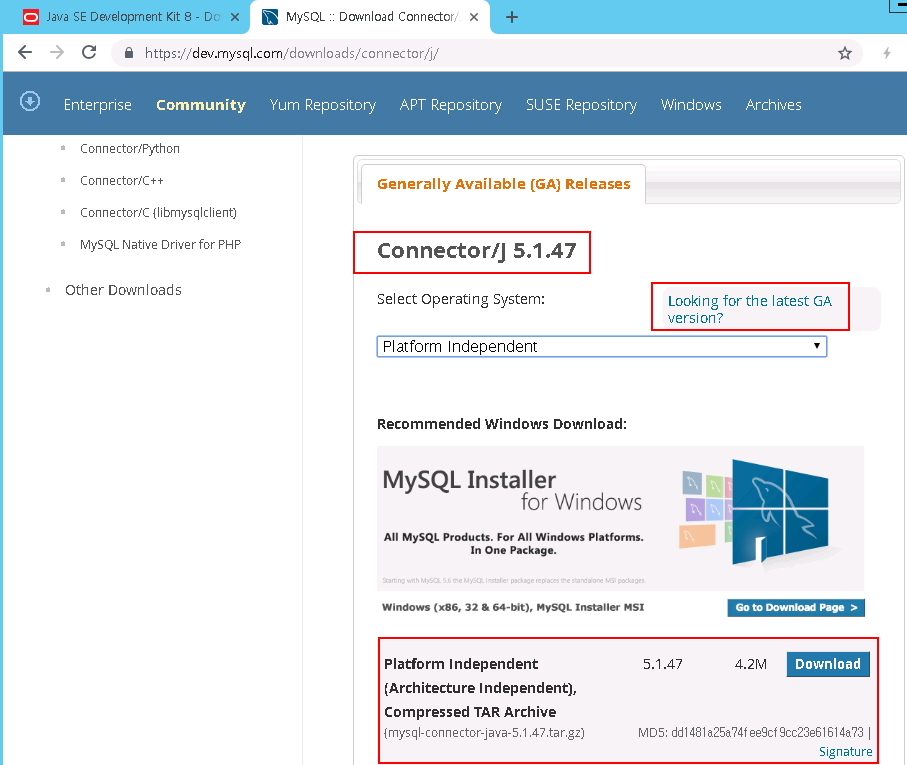This screenshot has height=765, width=907.
Task: Click the extension icon right of the address bar
Action: 887,53
